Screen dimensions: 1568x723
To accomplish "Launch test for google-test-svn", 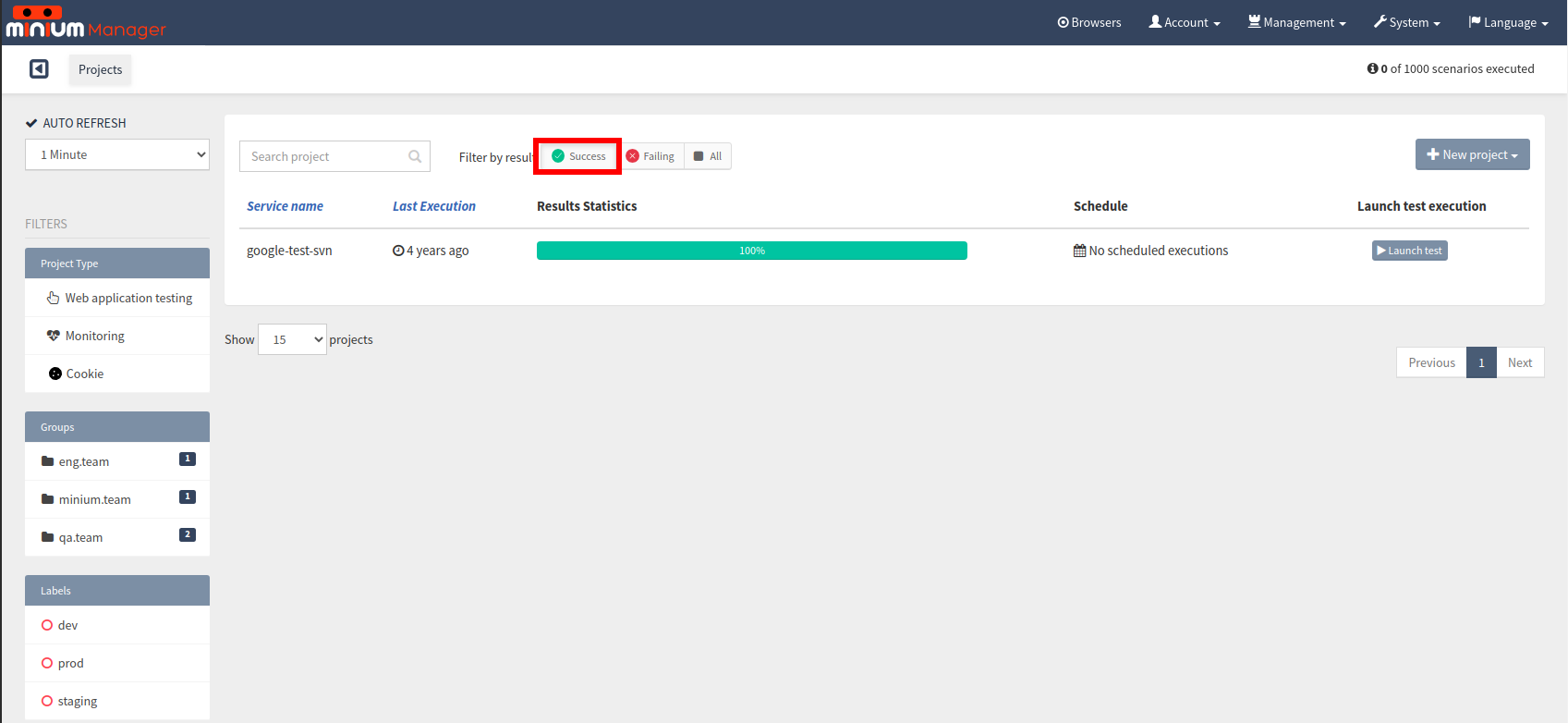I will coord(1409,251).
